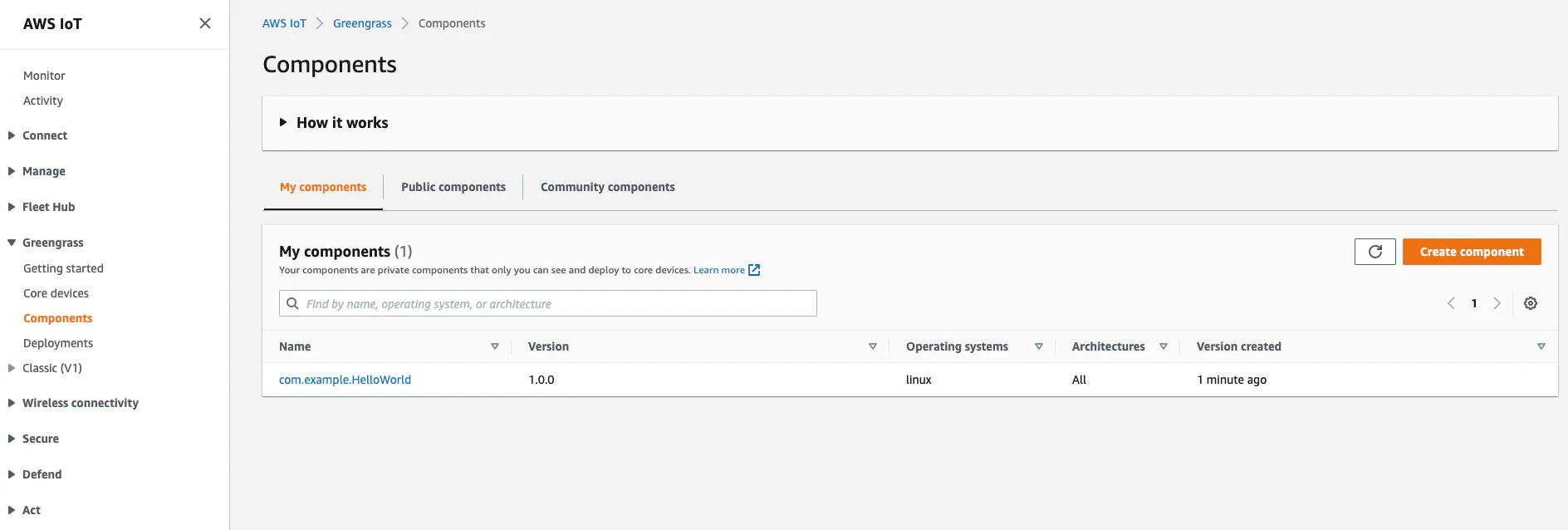Screen dimensions: 1568x530
Task: Sort by Name column arrow
Action: [x=495, y=346]
